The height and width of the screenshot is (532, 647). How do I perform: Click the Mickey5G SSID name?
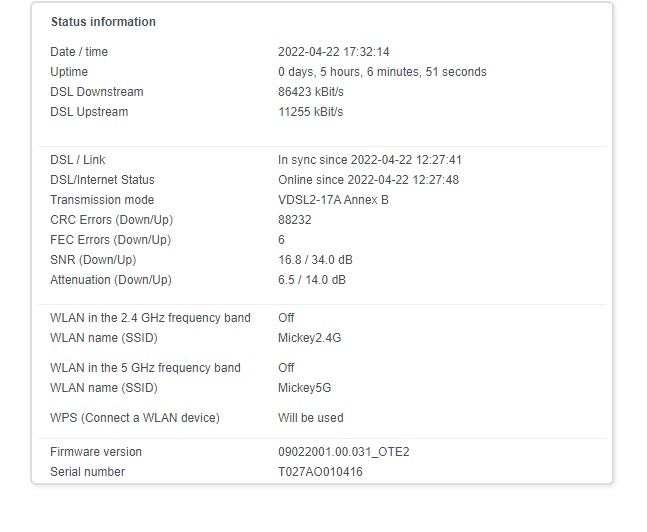point(305,388)
